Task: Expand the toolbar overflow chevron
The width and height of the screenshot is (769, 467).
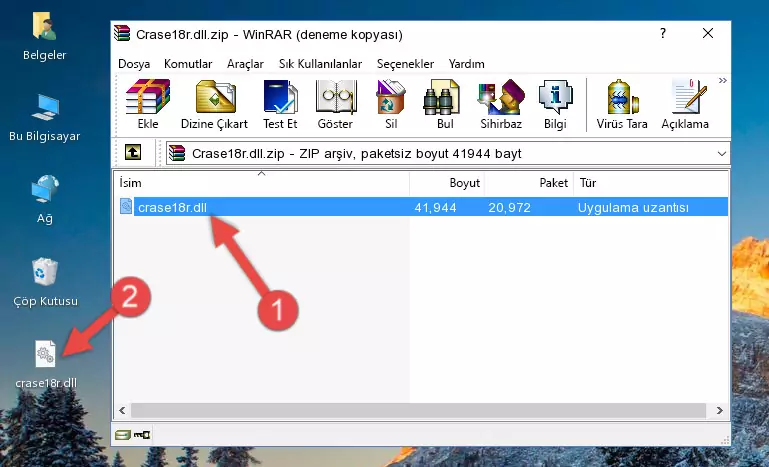Action: pos(722,81)
